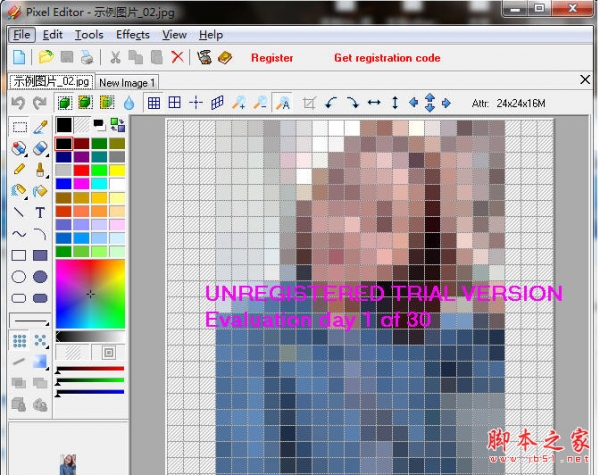The width and height of the screenshot is (600, 475).
Task: Click the Save disk icon
Action: point(67,57)
